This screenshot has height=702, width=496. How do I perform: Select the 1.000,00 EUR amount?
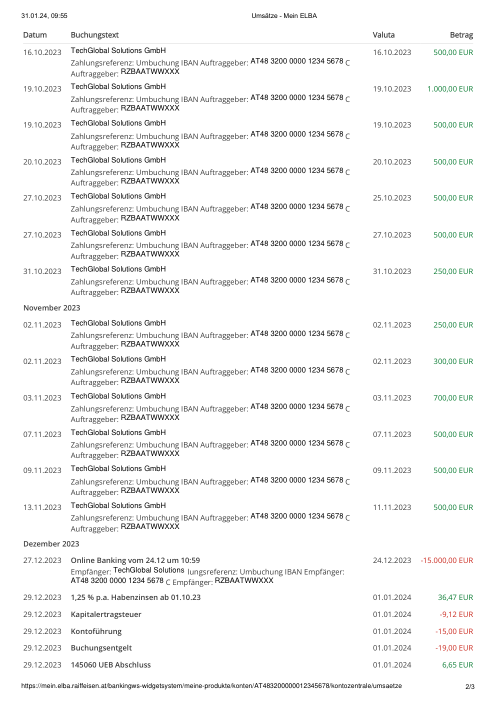tap(450, 89)
